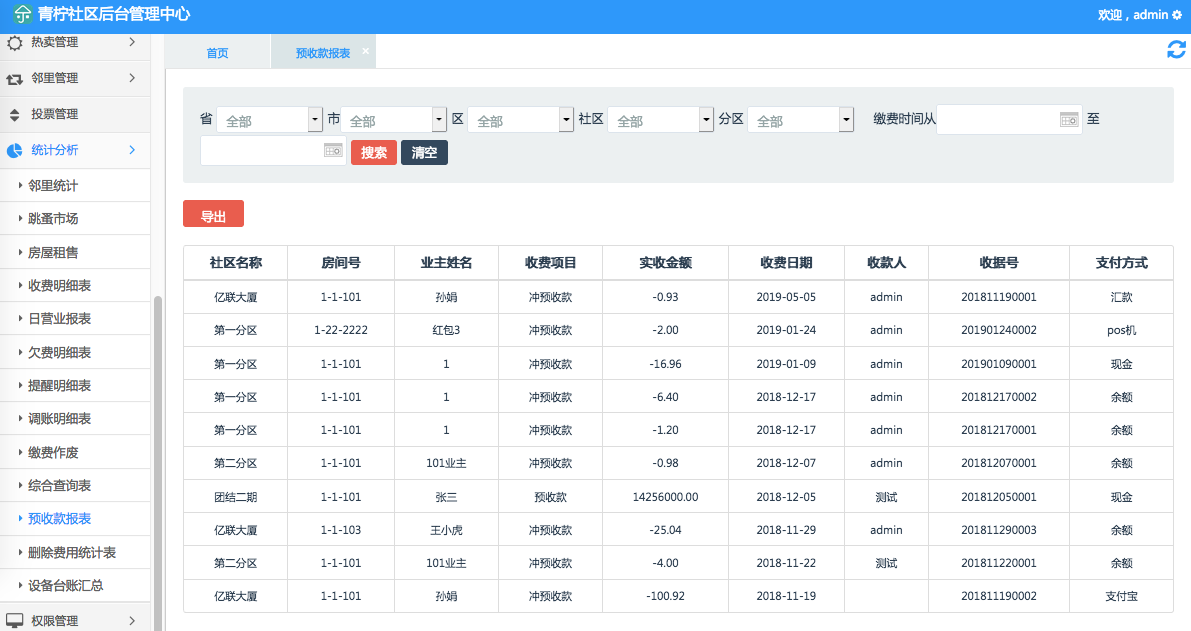Collapse the 统计分析 menu chevron
This screenshot has width=1191, height=631.
(x=132, y=150)
